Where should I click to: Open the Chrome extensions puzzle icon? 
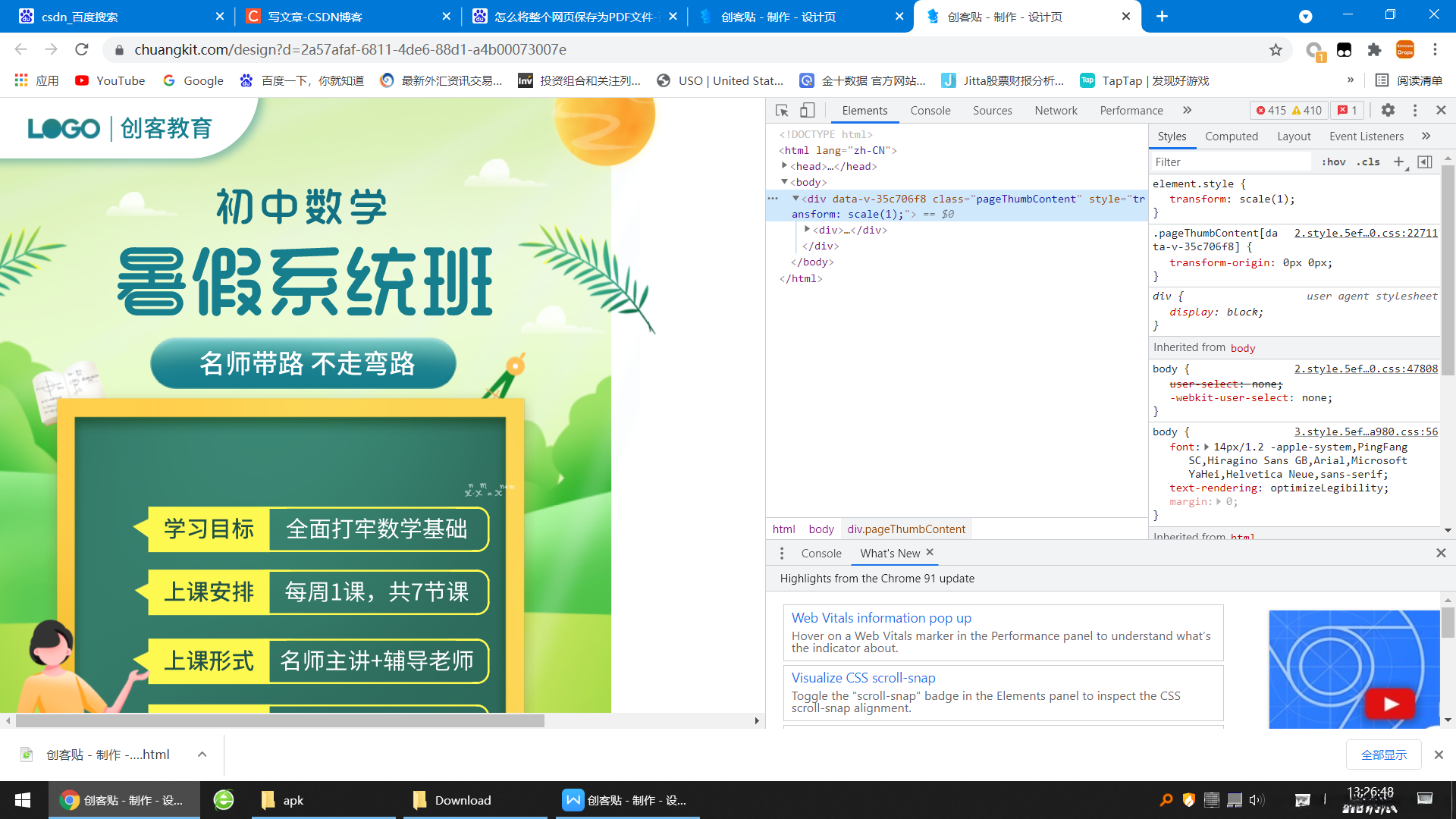pos(1374,50)
